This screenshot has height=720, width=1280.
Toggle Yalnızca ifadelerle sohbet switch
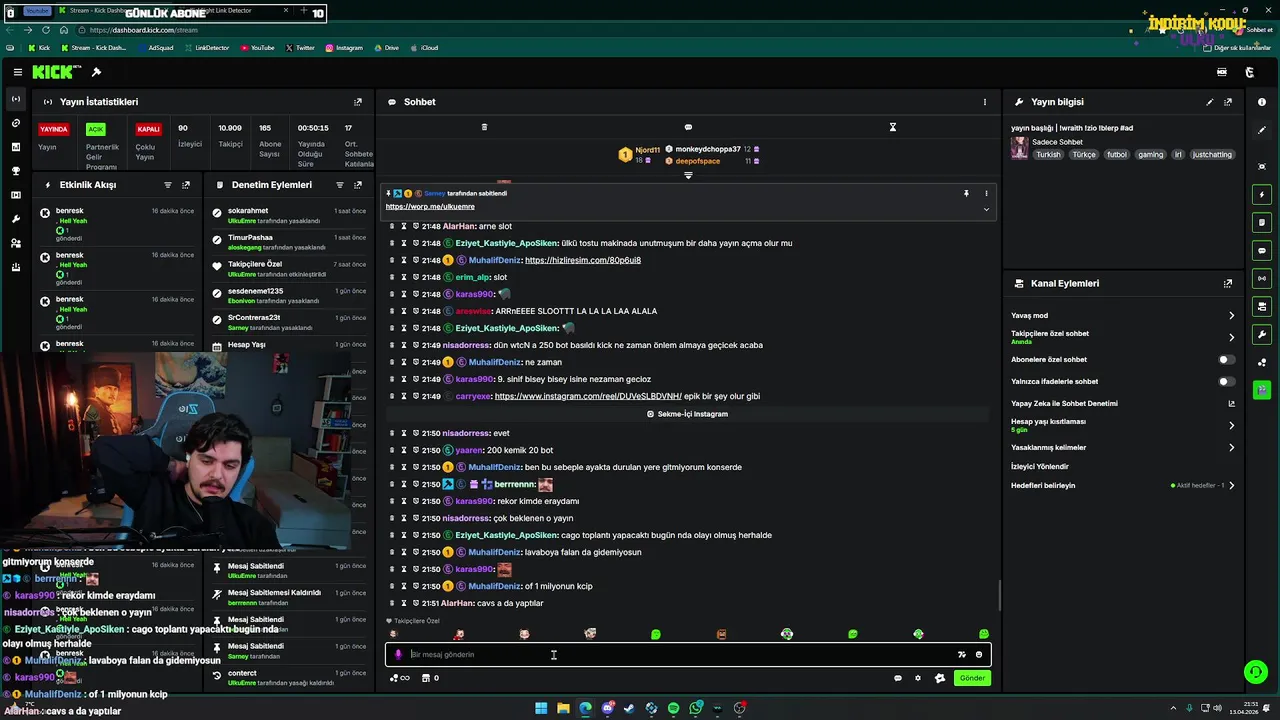coord(1226,381)
